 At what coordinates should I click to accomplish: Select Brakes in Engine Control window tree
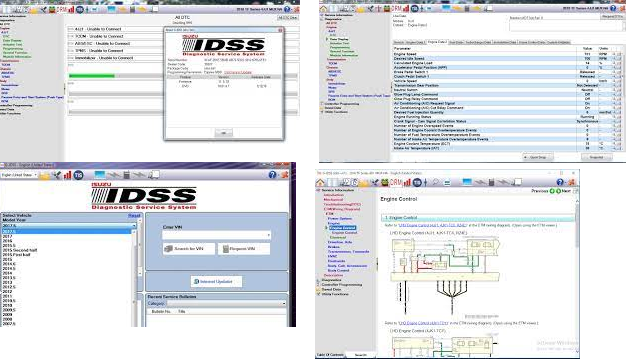click(x=334, y=247)
